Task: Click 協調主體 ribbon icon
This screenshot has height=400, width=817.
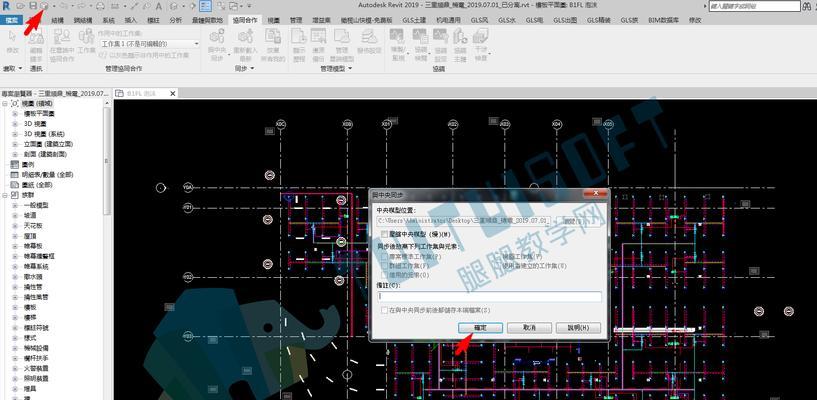Action: pyautogui.click(x=460, y=44)
